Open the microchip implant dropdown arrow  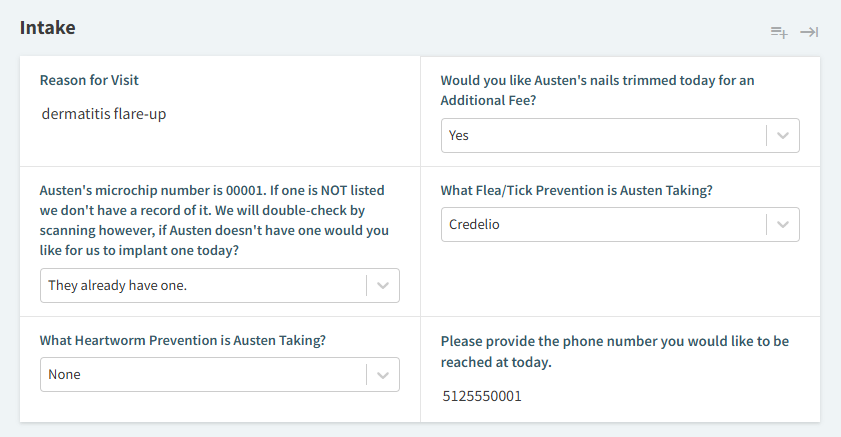[x=382, y=286]
